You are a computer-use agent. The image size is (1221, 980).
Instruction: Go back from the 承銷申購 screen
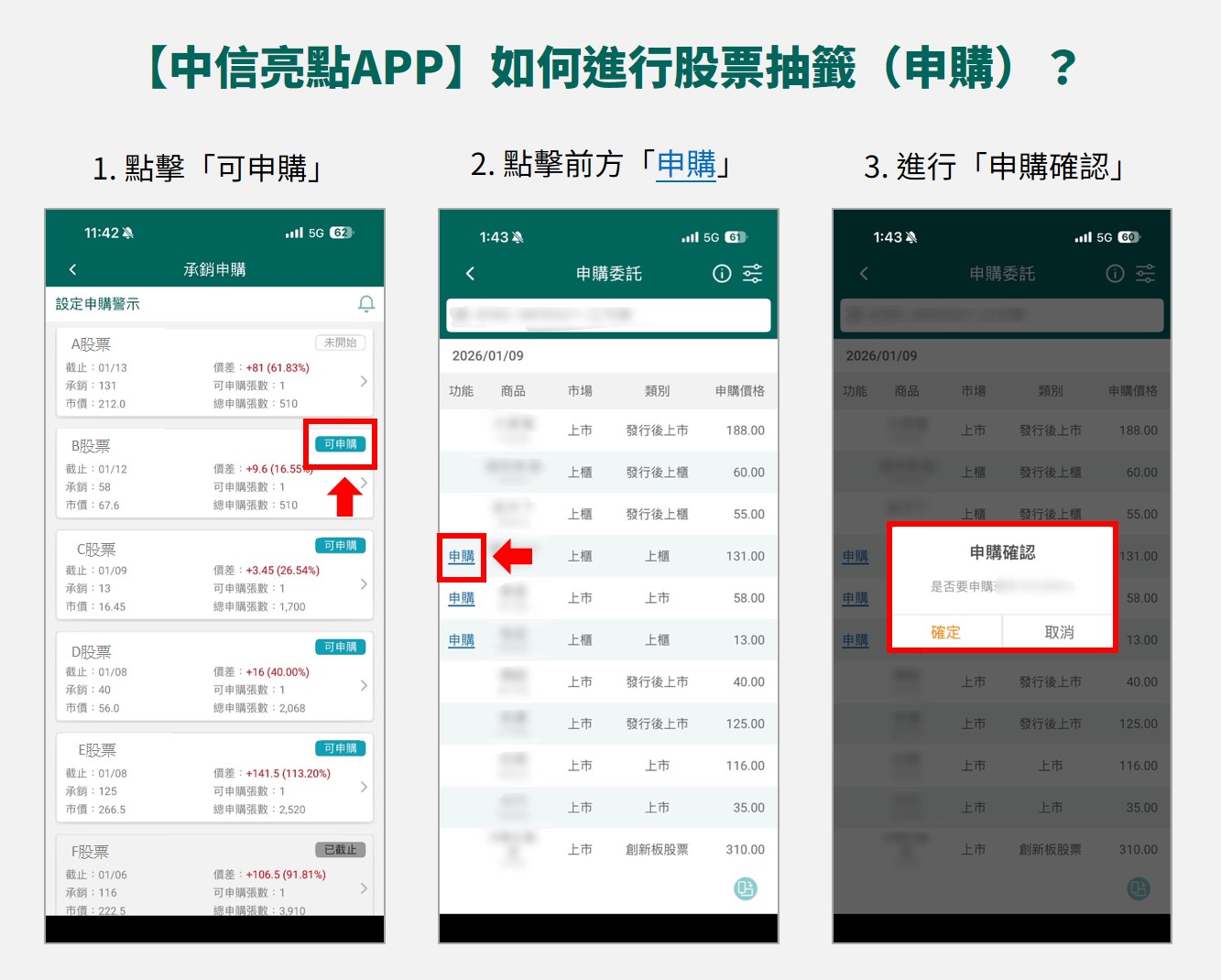coord(73,269)
